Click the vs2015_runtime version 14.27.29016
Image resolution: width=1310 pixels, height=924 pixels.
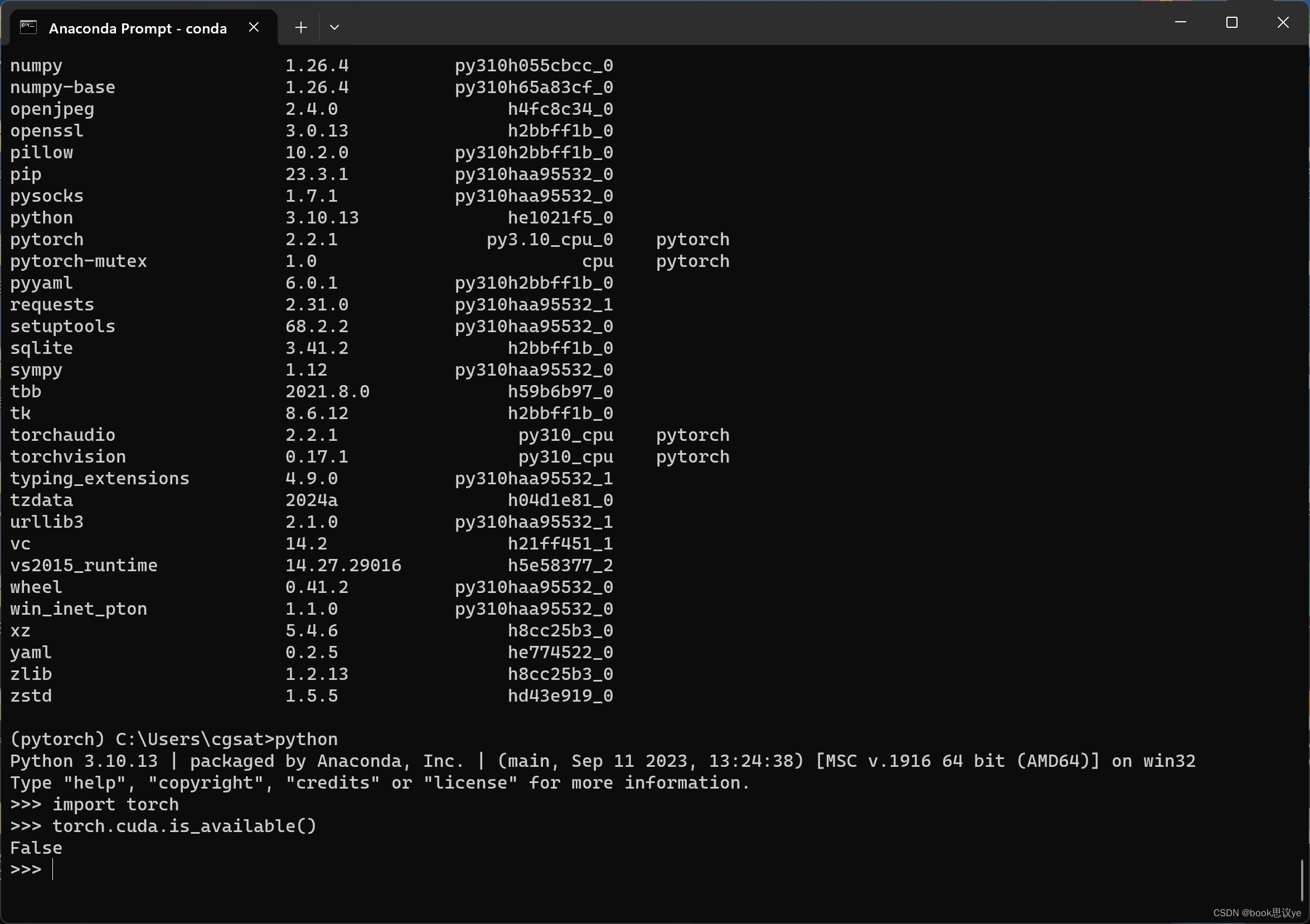pyautogui.click(x=343, y=565)
